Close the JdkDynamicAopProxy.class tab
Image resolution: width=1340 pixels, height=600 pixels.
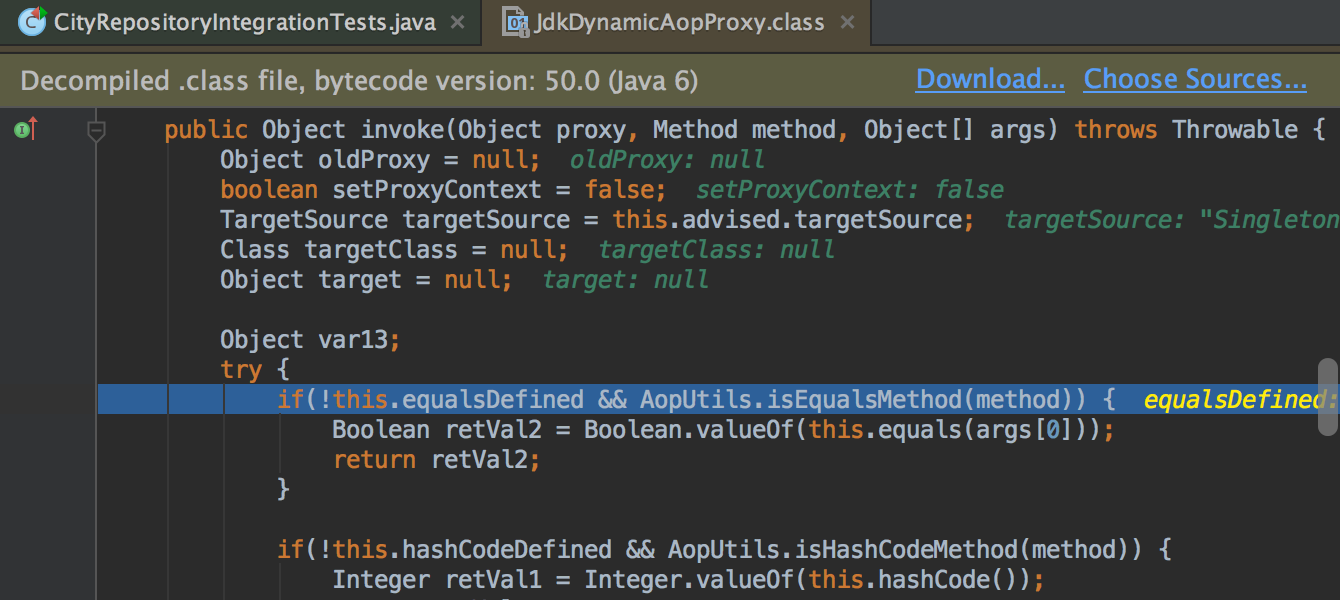click(x=846, y=22)
